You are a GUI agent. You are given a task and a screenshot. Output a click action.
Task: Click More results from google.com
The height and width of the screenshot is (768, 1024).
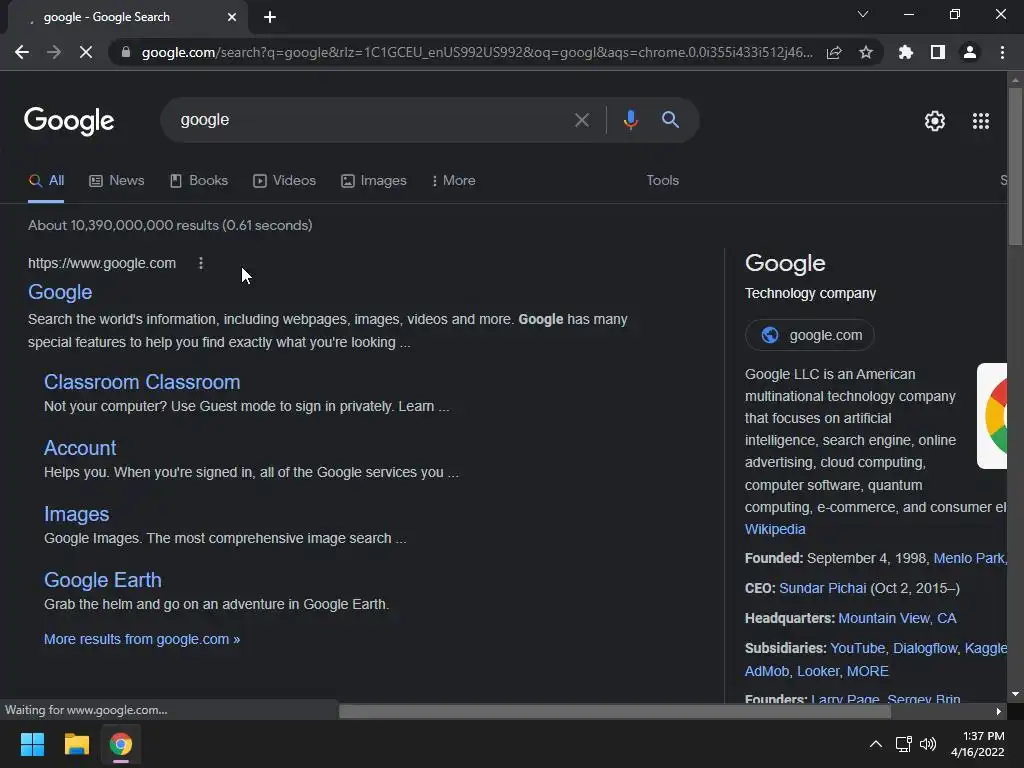(x=142, y=639)
